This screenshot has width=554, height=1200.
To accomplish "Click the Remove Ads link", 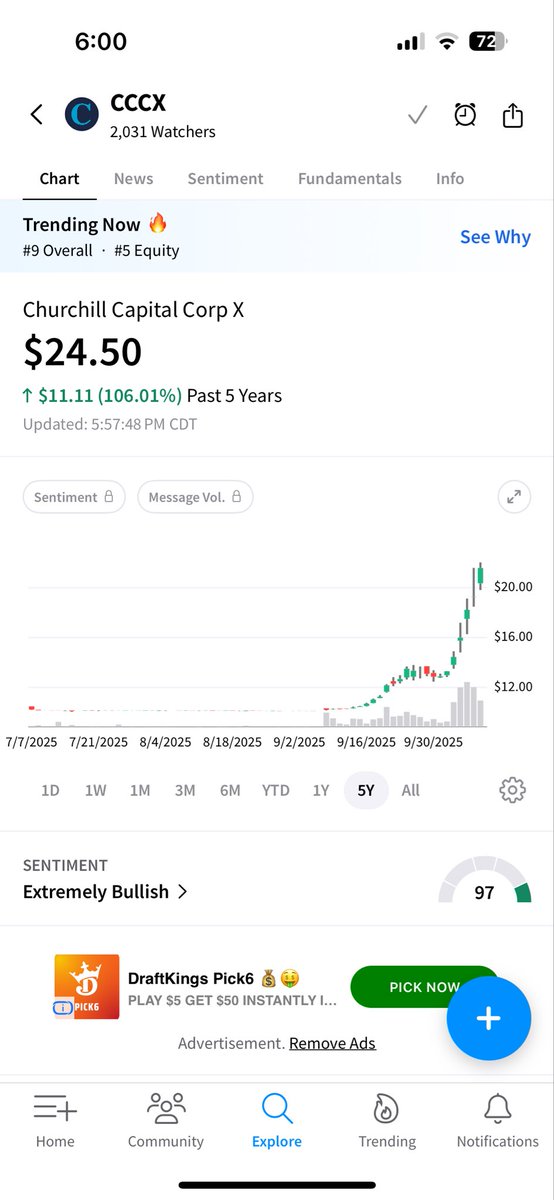I will coord(332,1043).
